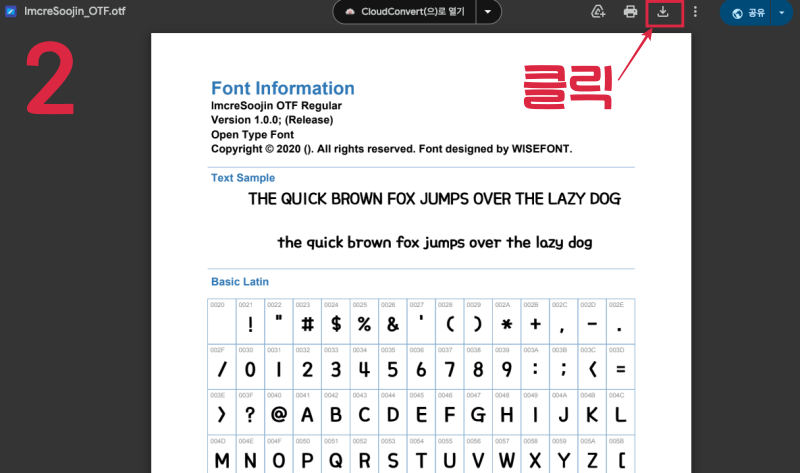Click the letter A glyph cell 0041

[x=307, y=412]
